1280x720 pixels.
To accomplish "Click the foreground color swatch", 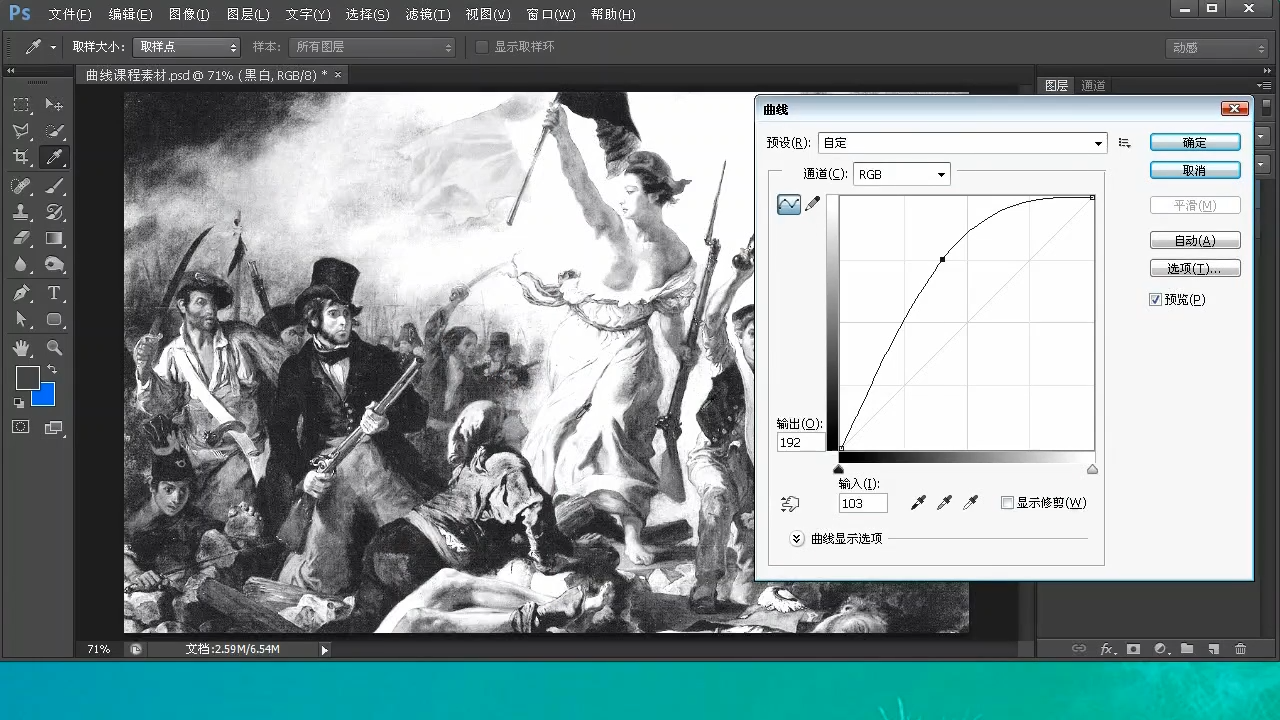I will (27, 377).
